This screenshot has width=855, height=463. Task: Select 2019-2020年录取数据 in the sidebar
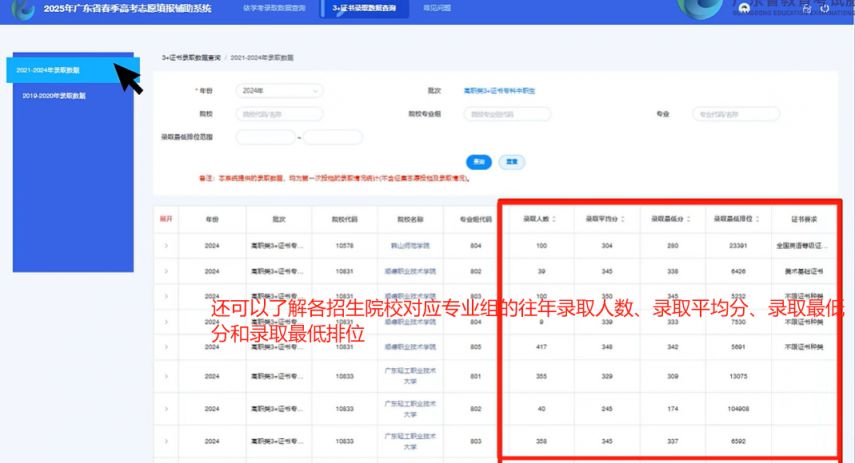click(54, 96)
